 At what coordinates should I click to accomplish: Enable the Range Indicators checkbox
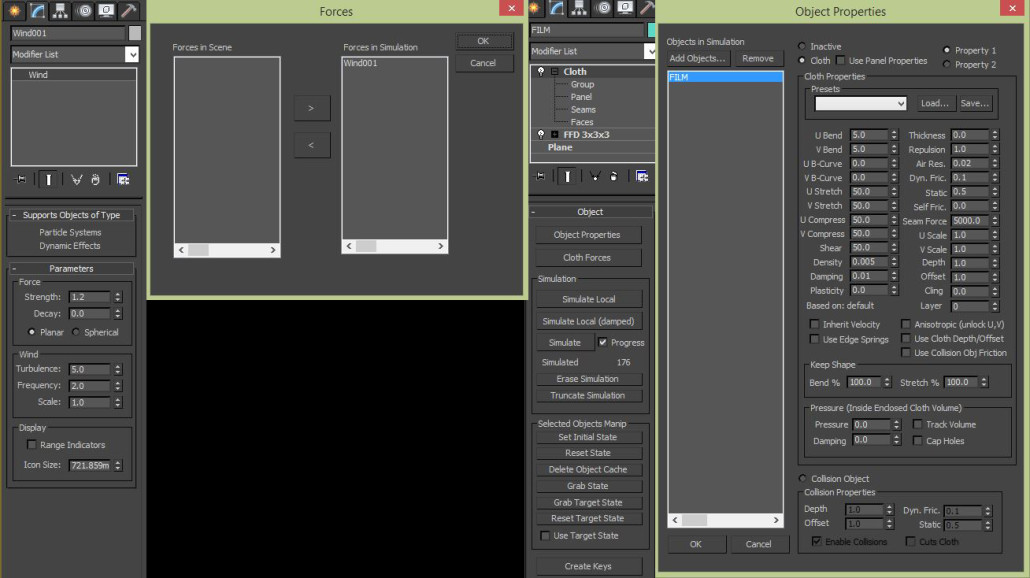tap(32, 445)
